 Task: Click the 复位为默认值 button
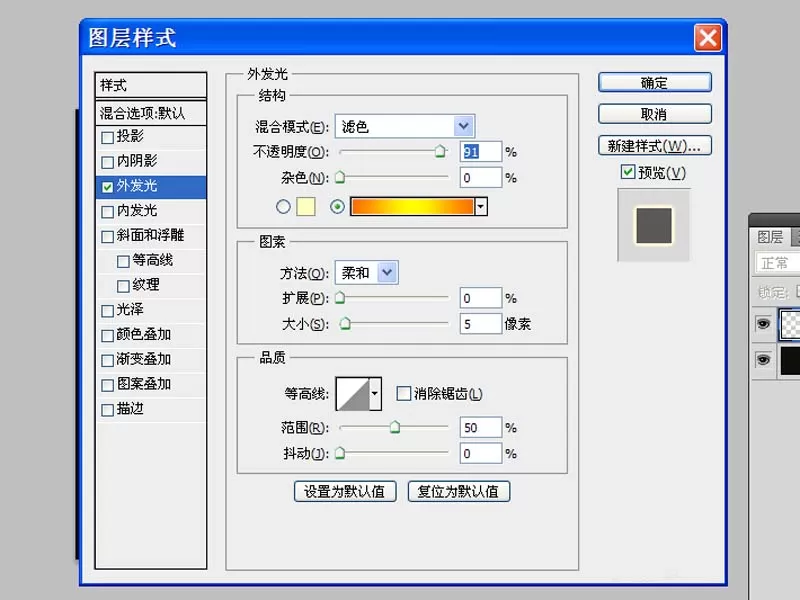coord(459,491)
